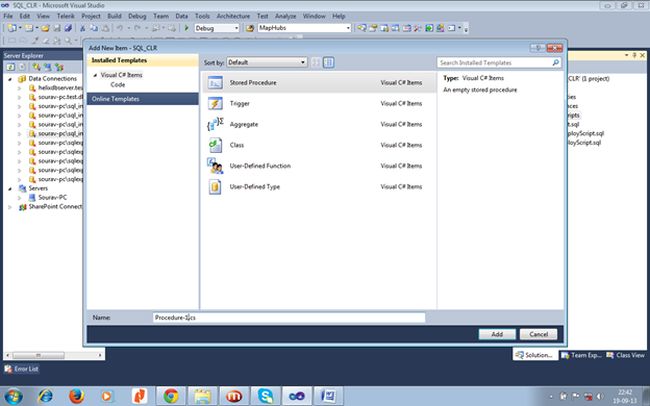The width and height of the screenshot is (650, 406).
Task: Select the Aggregate template icon
Action: click(215, 124)
